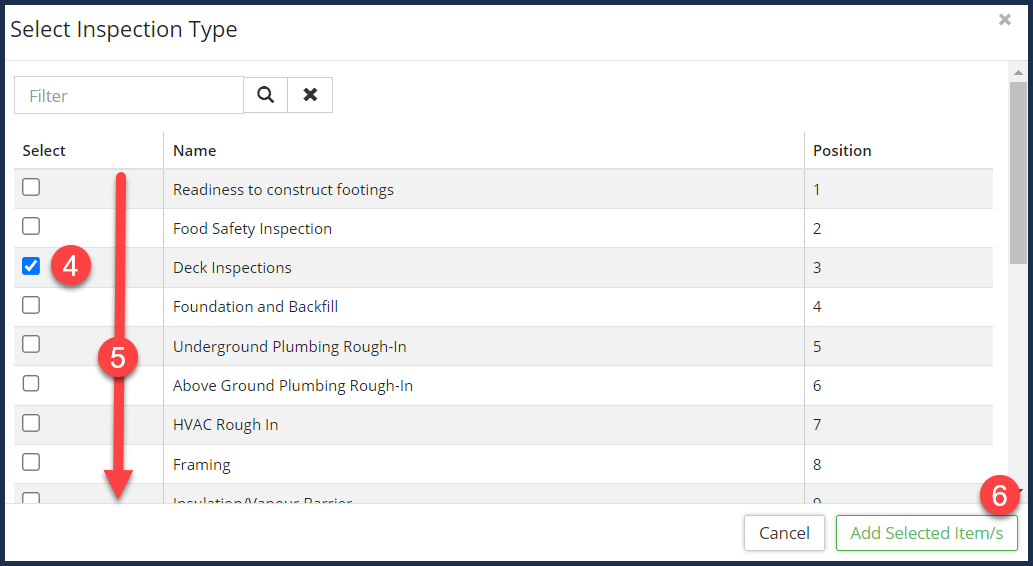
Task: Check Above Ground Plumbing Rough-In box
Action: (31, 383)
